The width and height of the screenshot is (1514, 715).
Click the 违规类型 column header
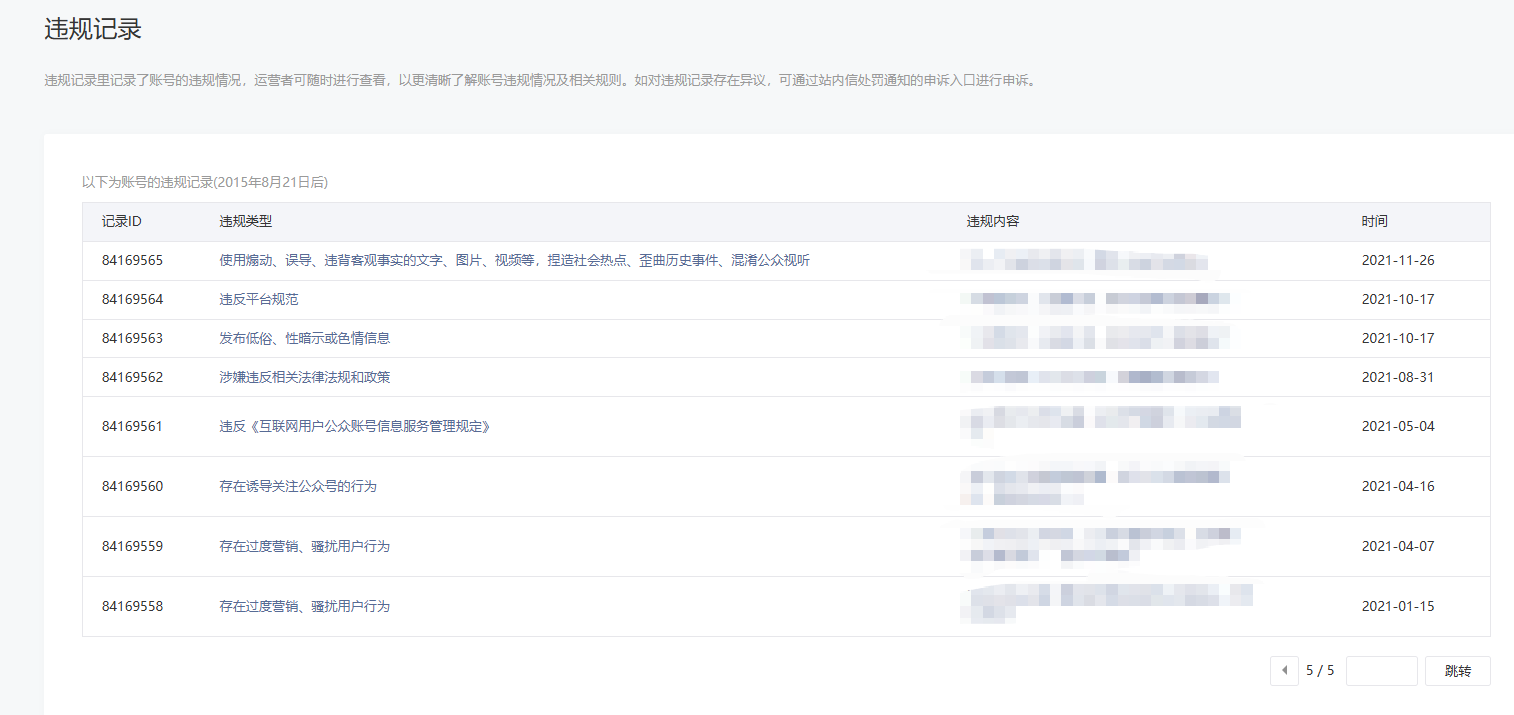[x=246, y=221]
